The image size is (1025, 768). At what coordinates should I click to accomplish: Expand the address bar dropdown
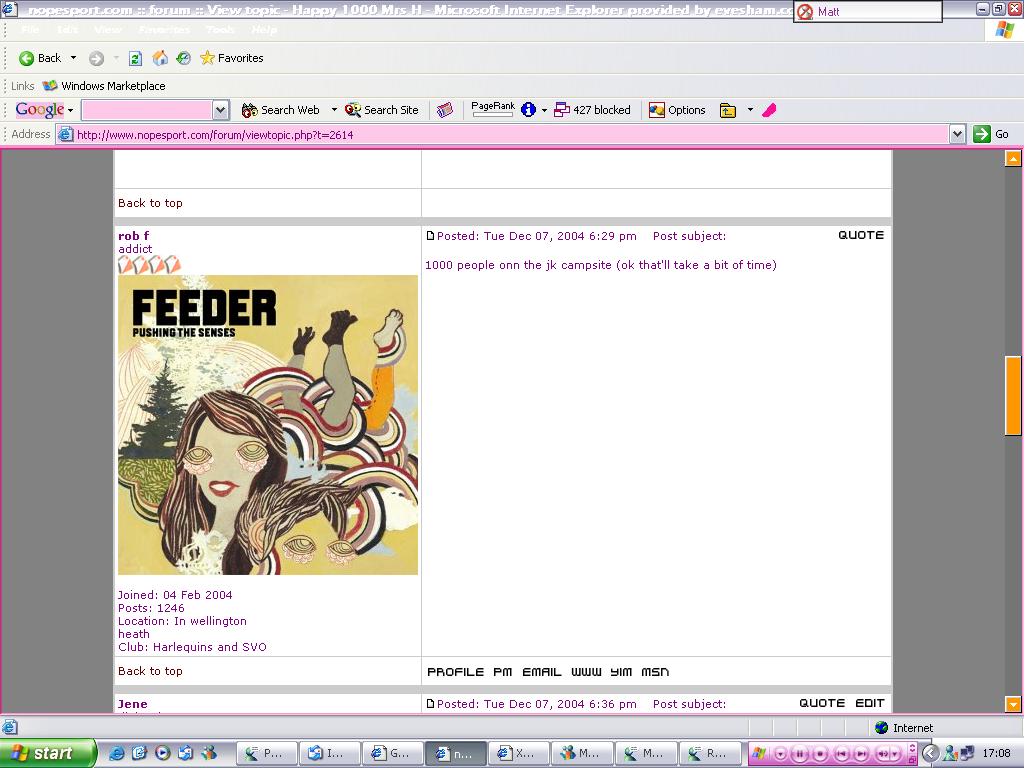point(957,135)
